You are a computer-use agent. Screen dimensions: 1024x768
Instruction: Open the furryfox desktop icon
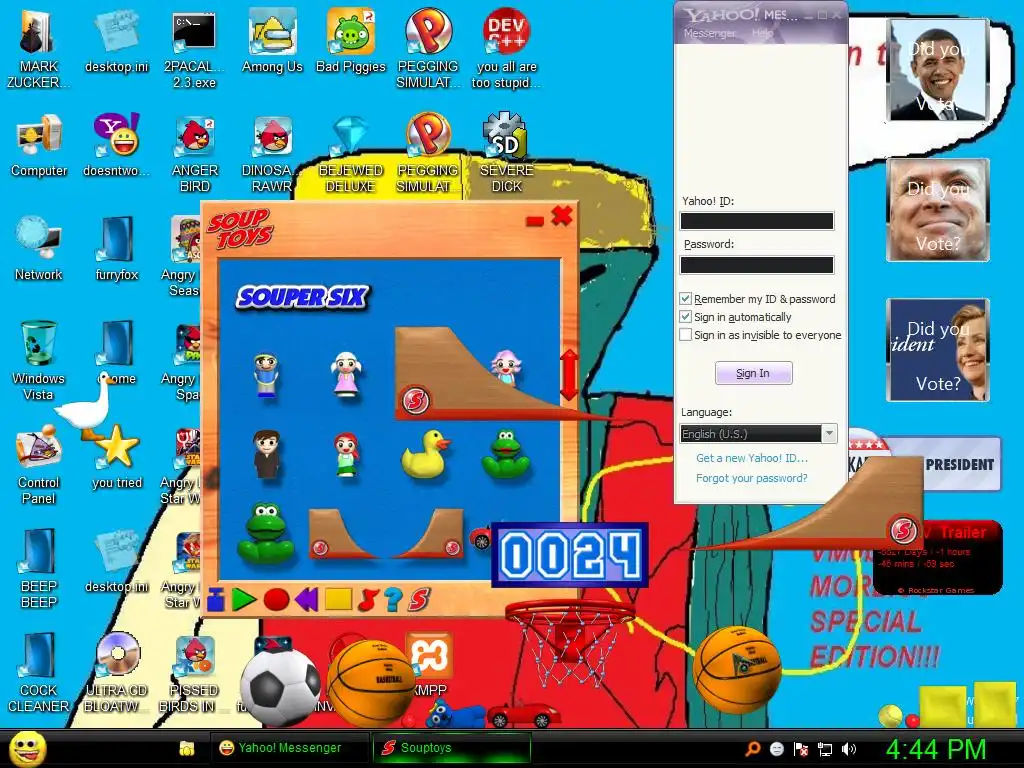[x=116, y=249]
